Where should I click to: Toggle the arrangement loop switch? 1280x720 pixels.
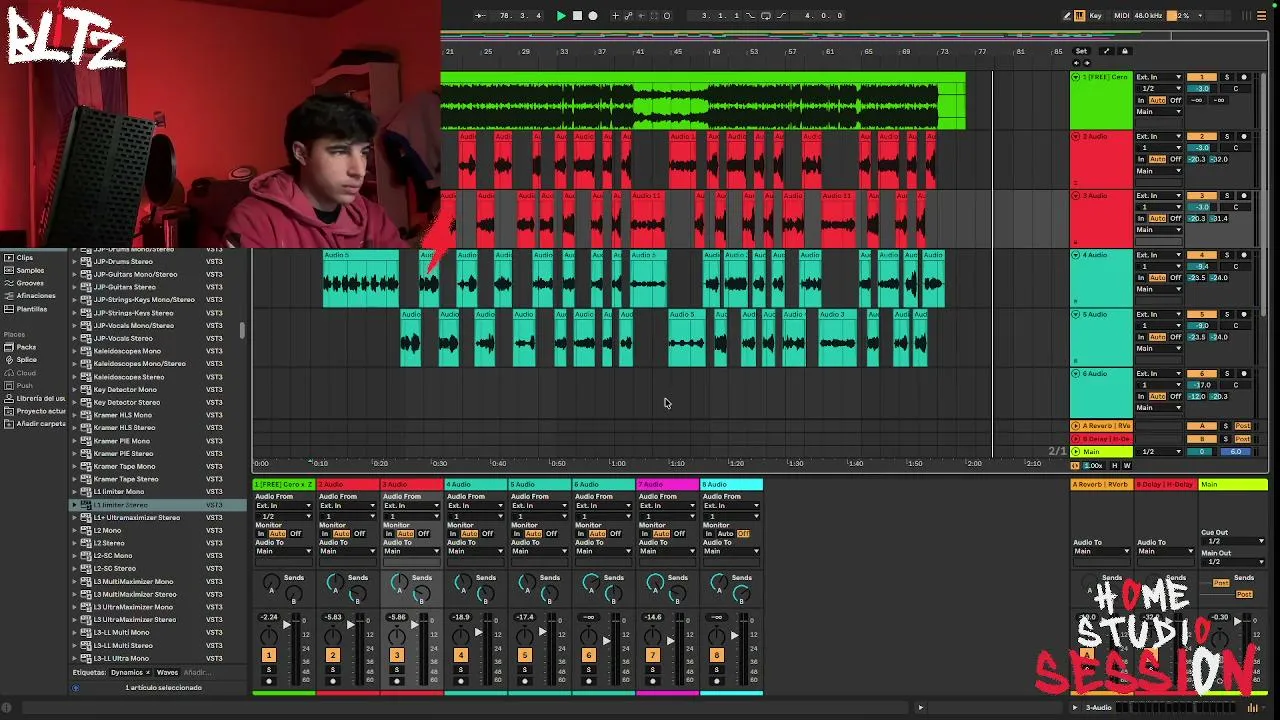(766, 16)
